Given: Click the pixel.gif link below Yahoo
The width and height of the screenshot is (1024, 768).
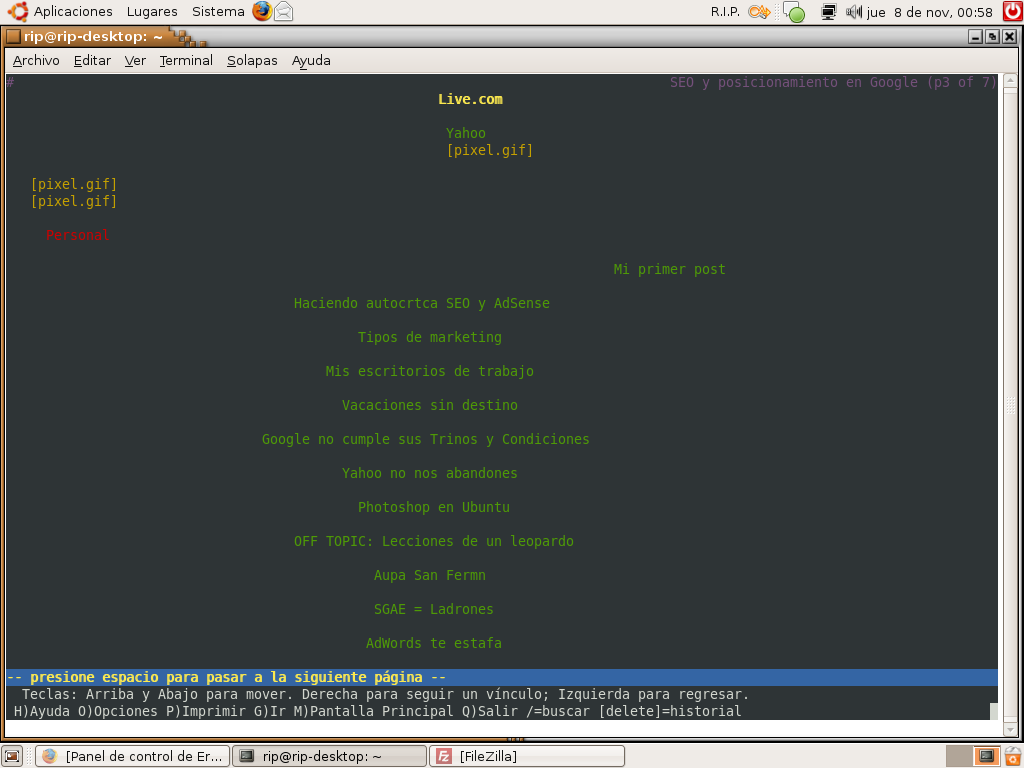Looking at the screenshot, I should coord(490,150).
